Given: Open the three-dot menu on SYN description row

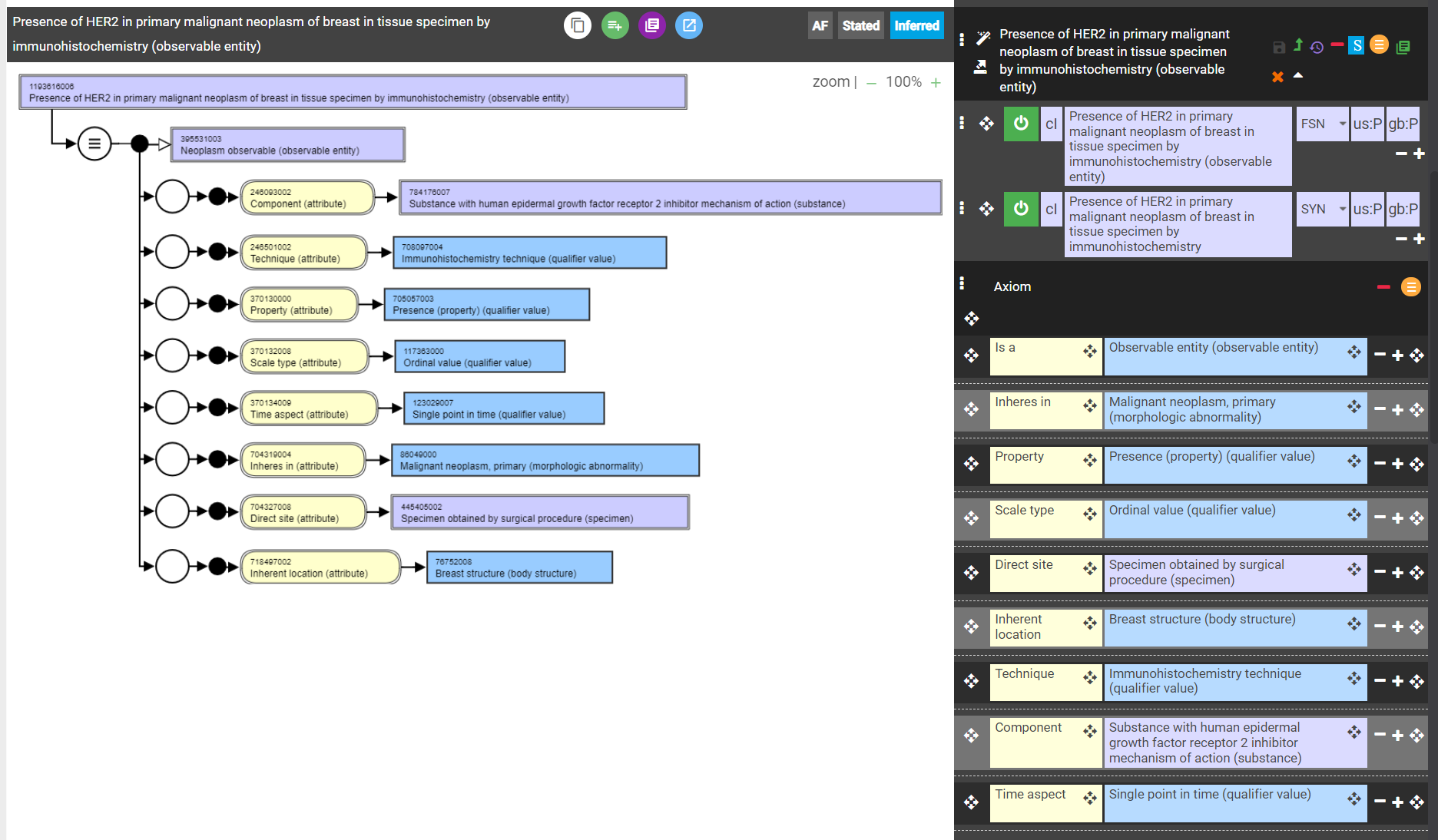Looking at the screenshot, I should 962,207.
